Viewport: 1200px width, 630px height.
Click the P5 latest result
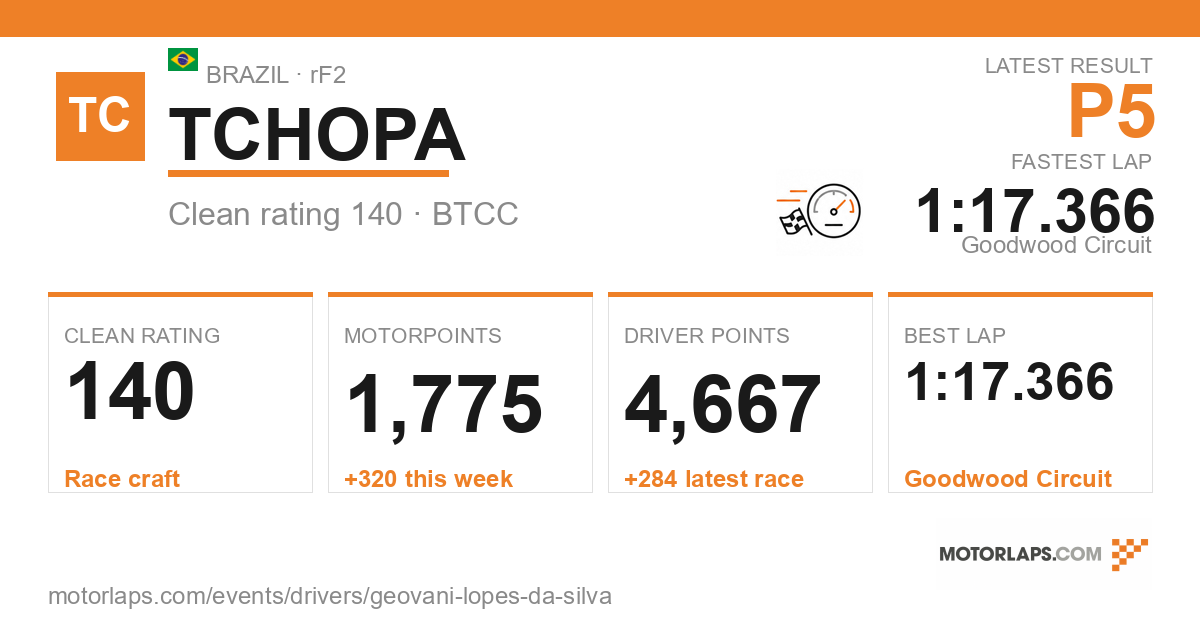(1112, 111)
